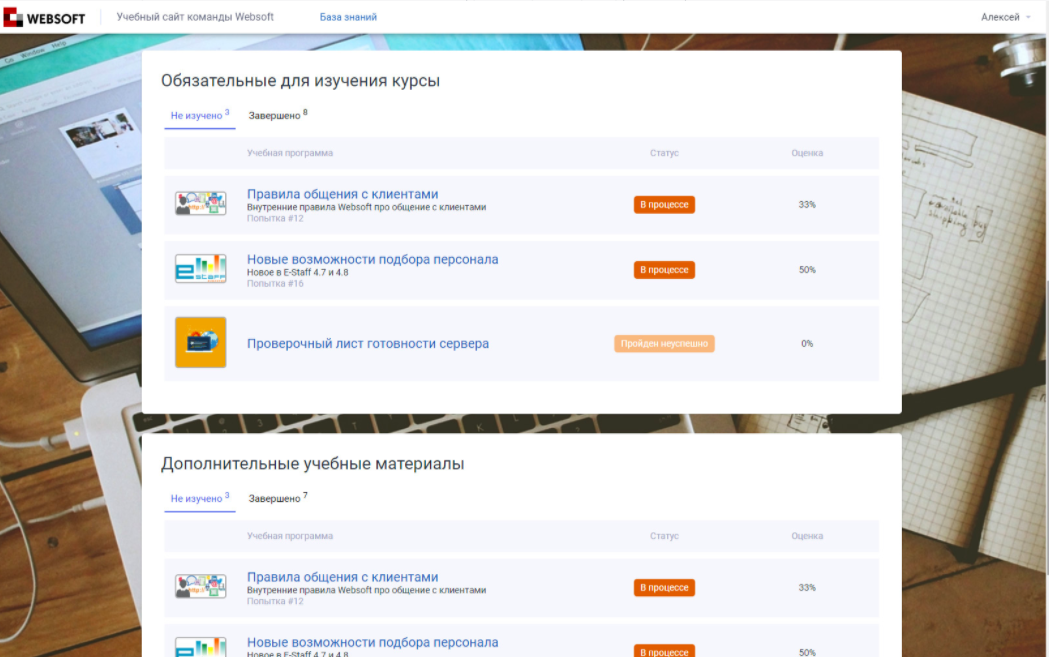Click the 33% score in mandatory courses
The height and width of the screenshot is (657, 1049).
point(807,205)
